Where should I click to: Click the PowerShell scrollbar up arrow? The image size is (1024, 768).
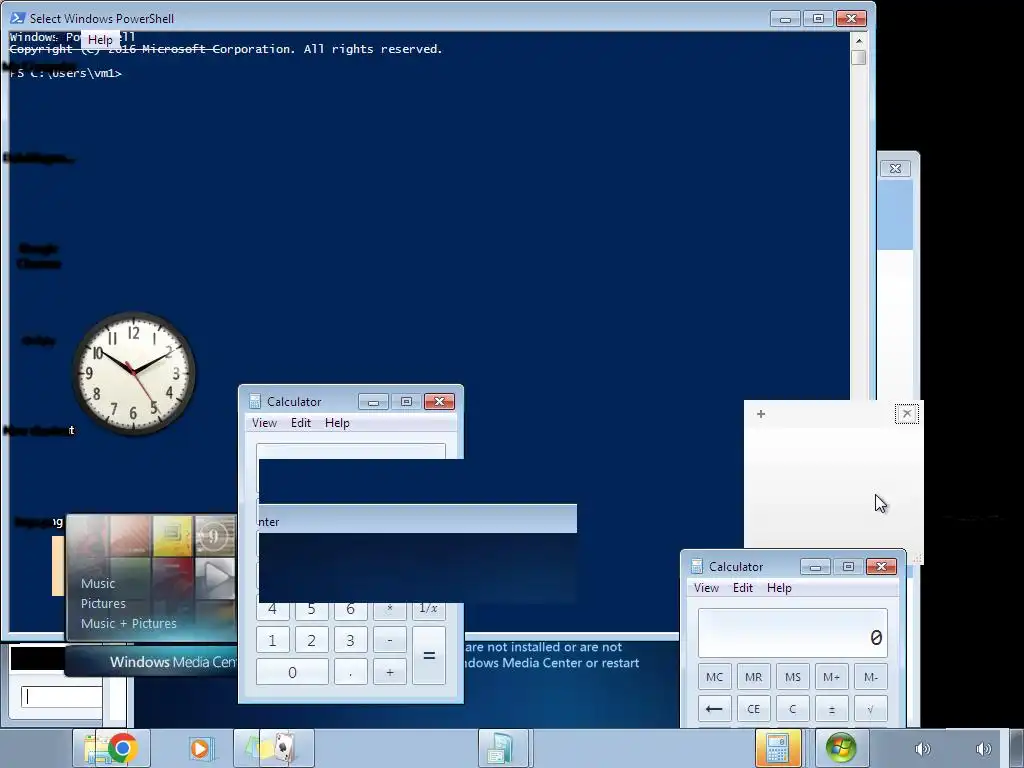tap(859, 40)
